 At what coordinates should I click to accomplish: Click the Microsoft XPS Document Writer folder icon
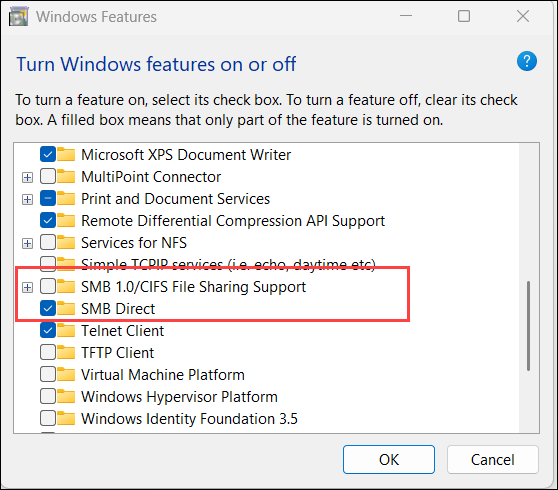(x=66, y=154)
